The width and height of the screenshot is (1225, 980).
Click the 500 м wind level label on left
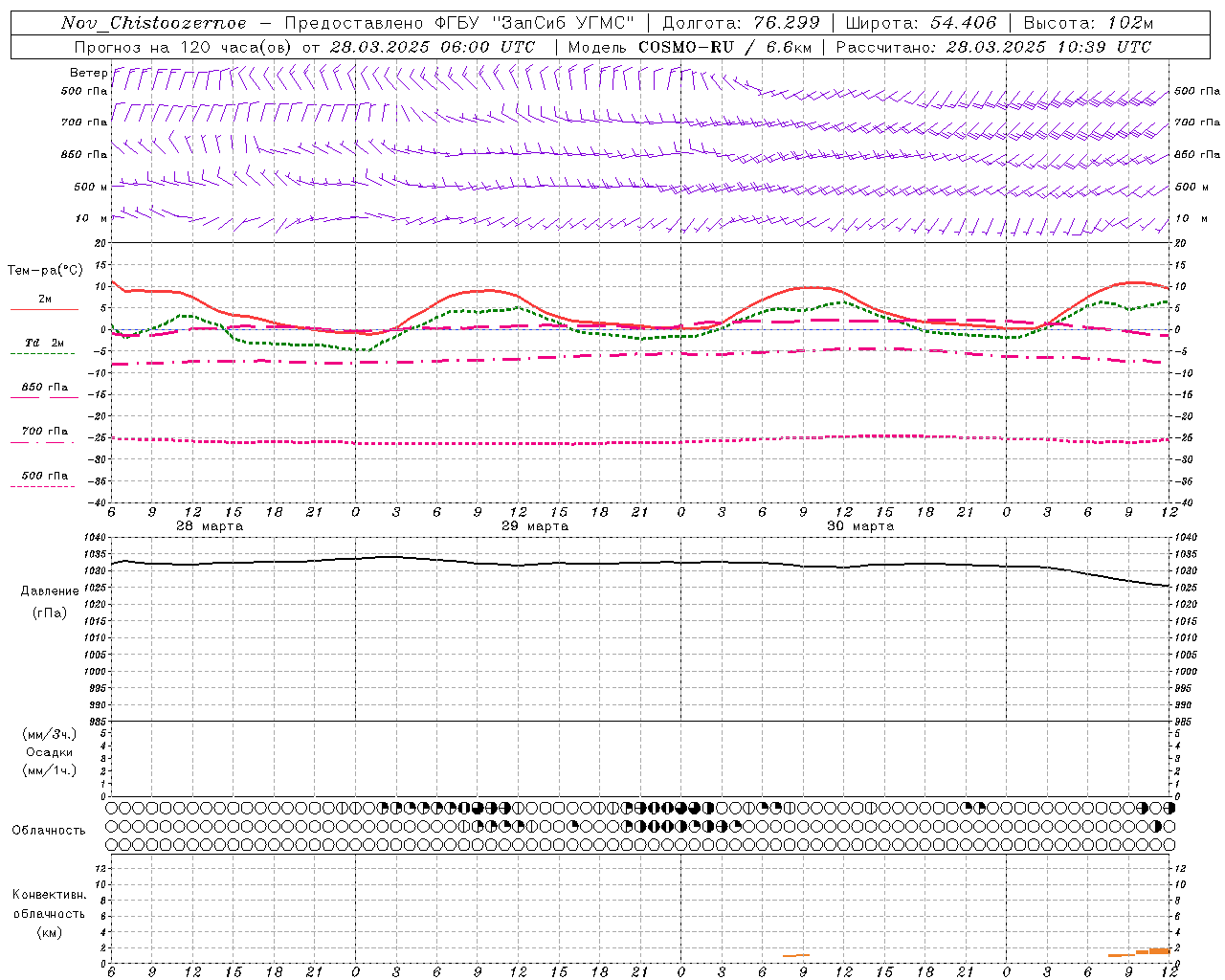coord(91,187)
